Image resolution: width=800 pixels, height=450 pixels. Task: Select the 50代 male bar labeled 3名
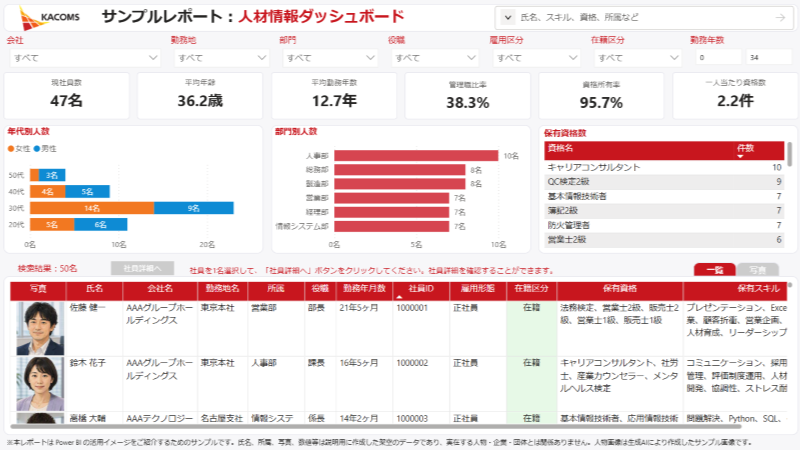tap(52, 175)
